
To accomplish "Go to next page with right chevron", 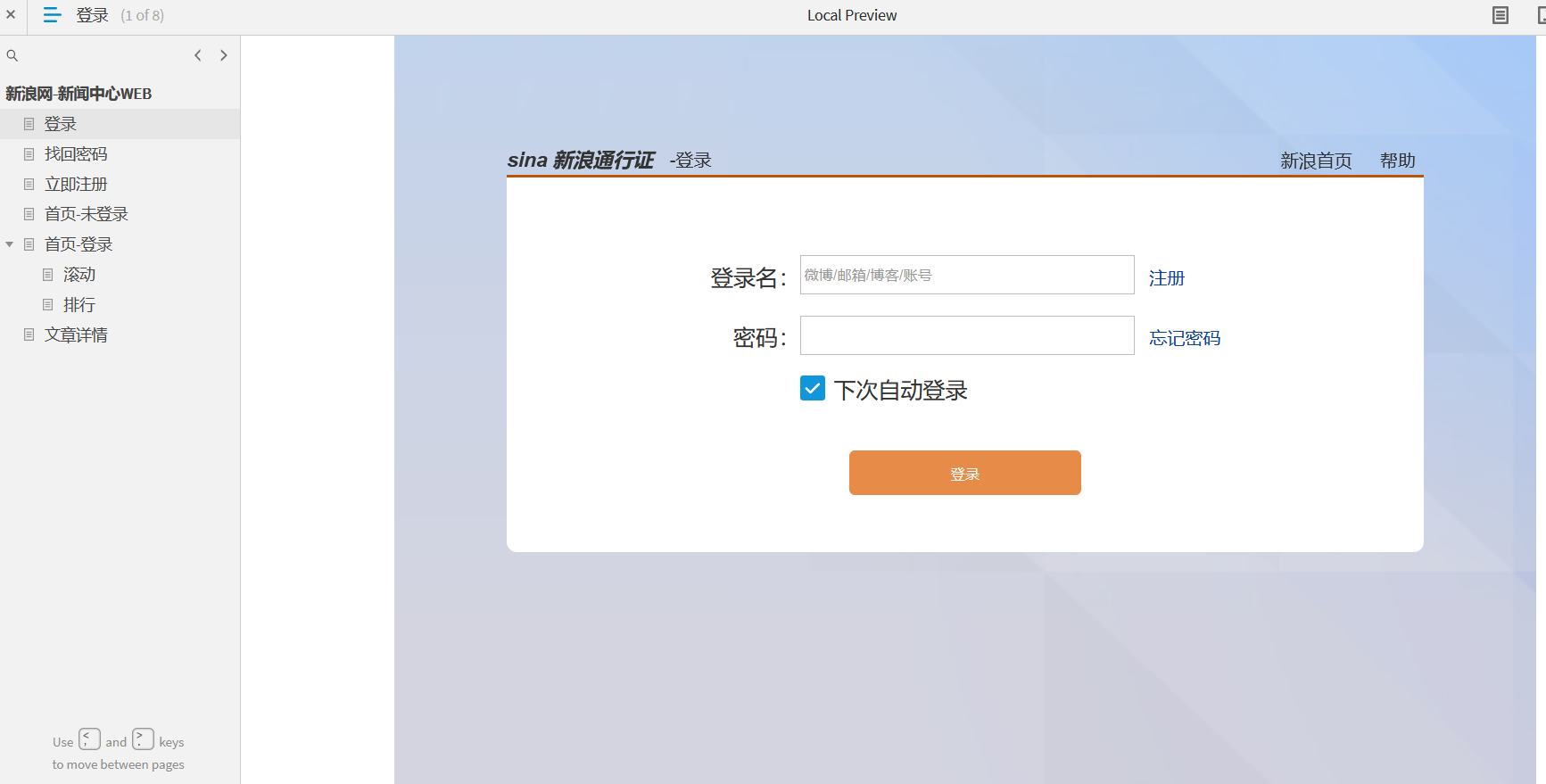I will coord(224,55).
